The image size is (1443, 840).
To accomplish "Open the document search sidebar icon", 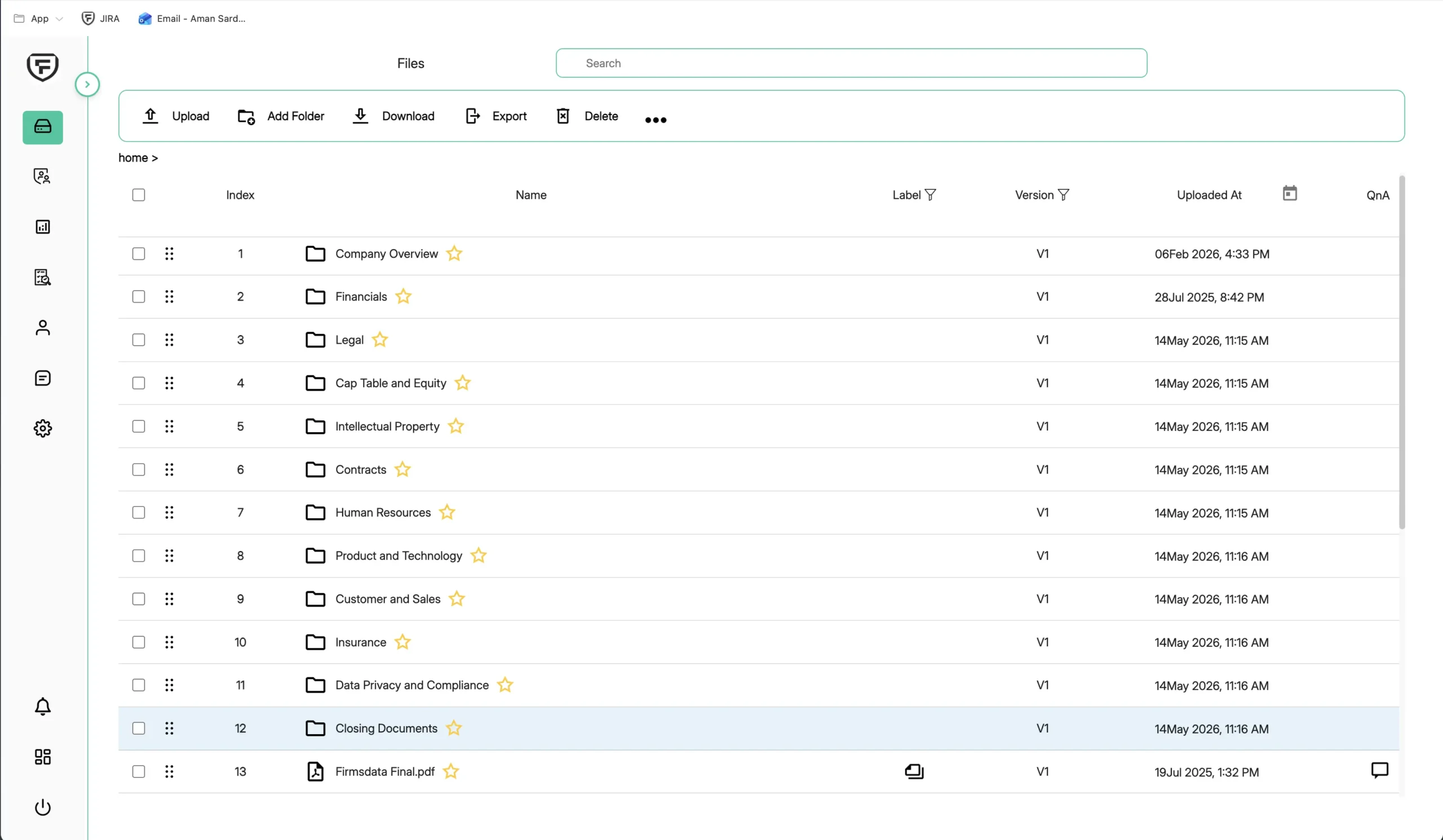I will click(x=42, y=278).
